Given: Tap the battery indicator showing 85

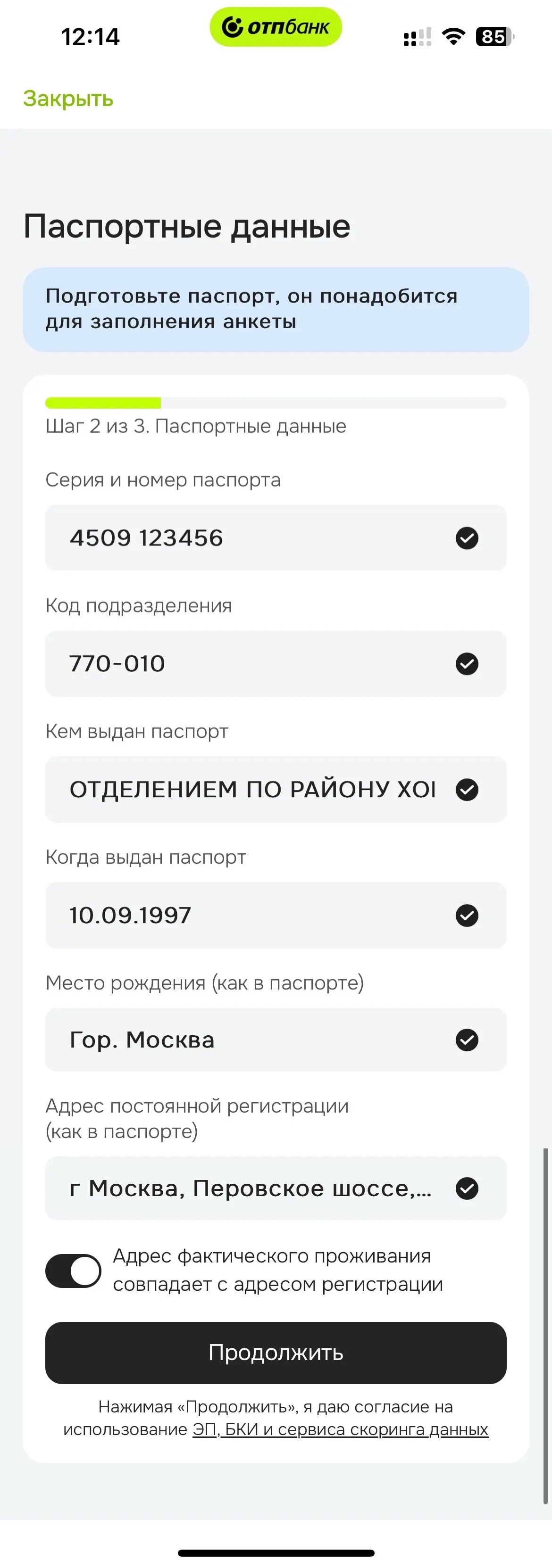Looking at the screenshot, I should point(494,37).
